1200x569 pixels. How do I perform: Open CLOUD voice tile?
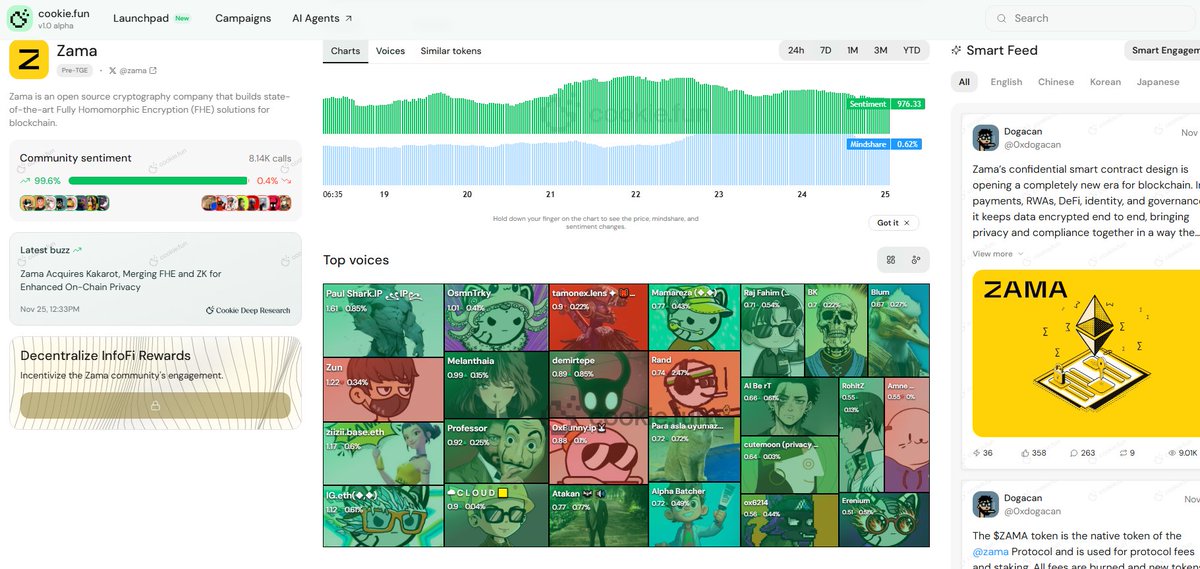tap(497, 516)
